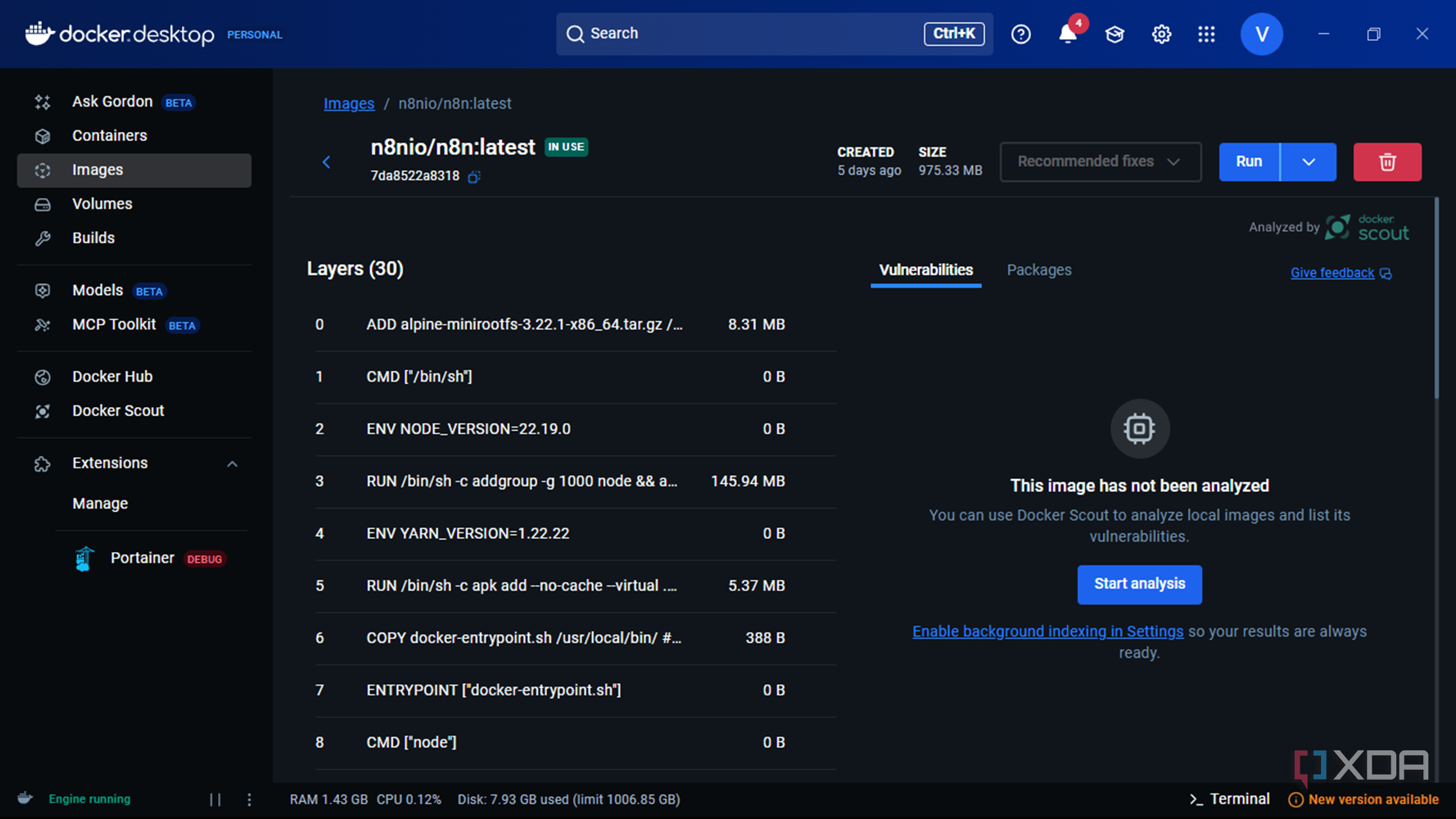Select layer 3 RUN addgroup row
This screenshot has width=1456, height=819.
pyautogui.click(x=575, y=482)
